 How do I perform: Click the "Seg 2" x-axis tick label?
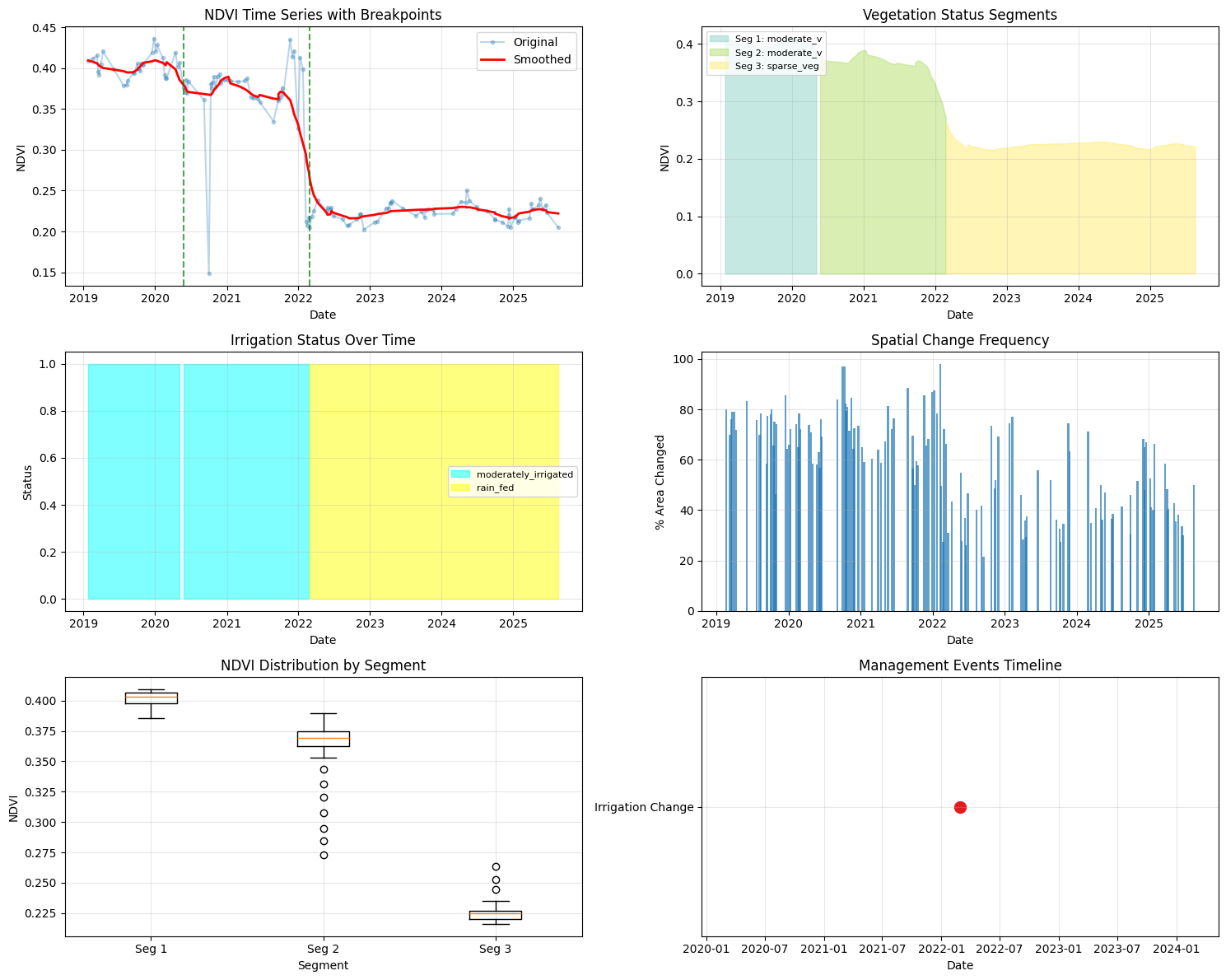click(x=324, y=949)
